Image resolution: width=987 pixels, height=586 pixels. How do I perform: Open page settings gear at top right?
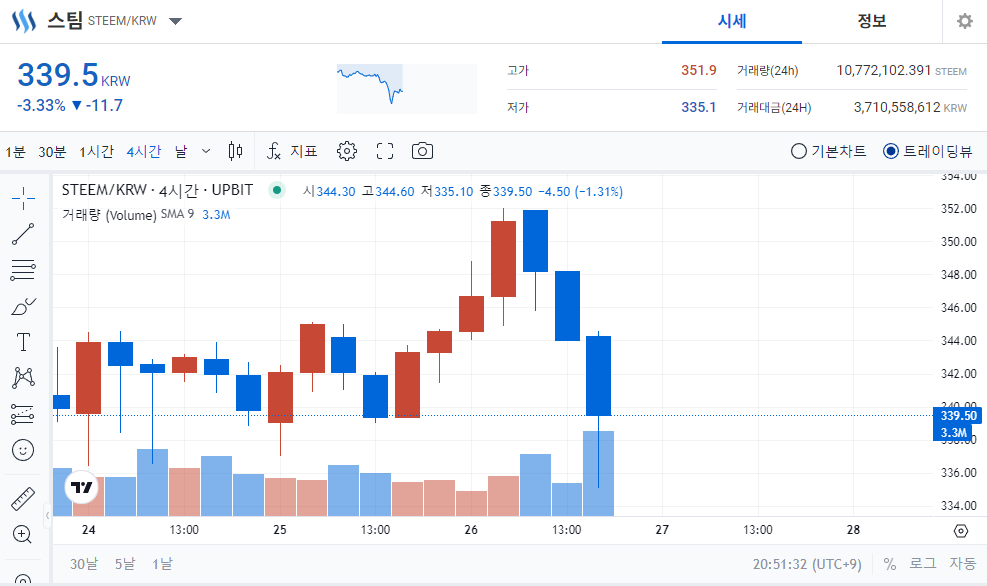point(964,21)
